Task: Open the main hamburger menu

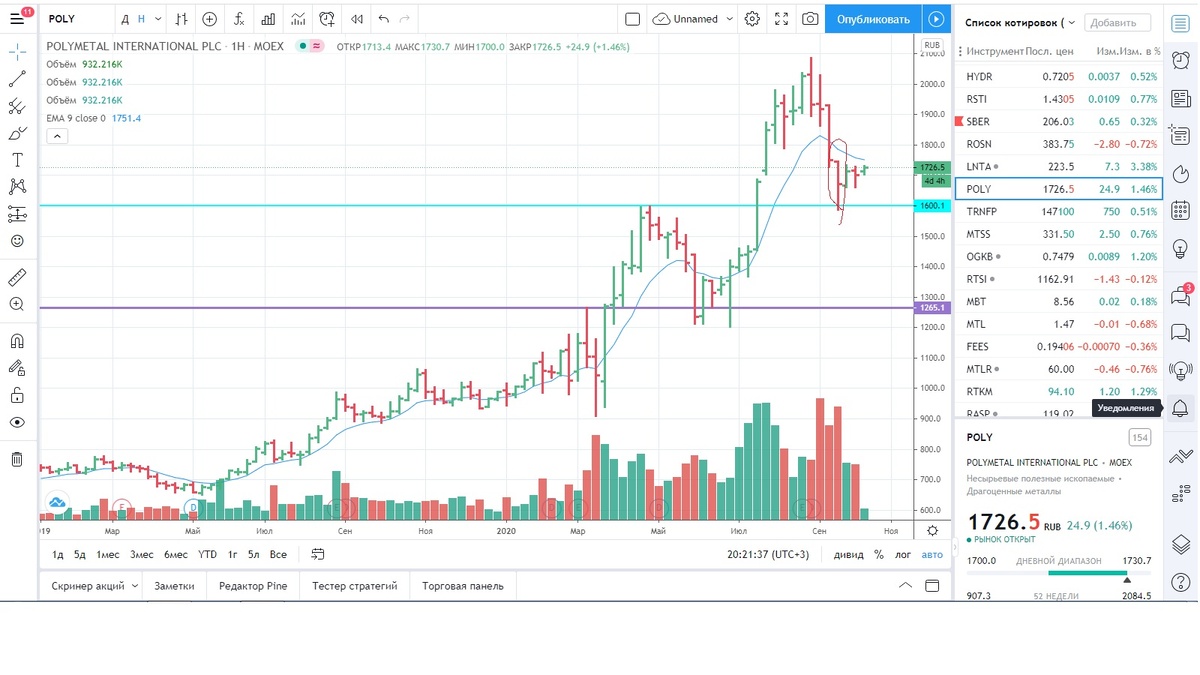Action: [17, 18]
